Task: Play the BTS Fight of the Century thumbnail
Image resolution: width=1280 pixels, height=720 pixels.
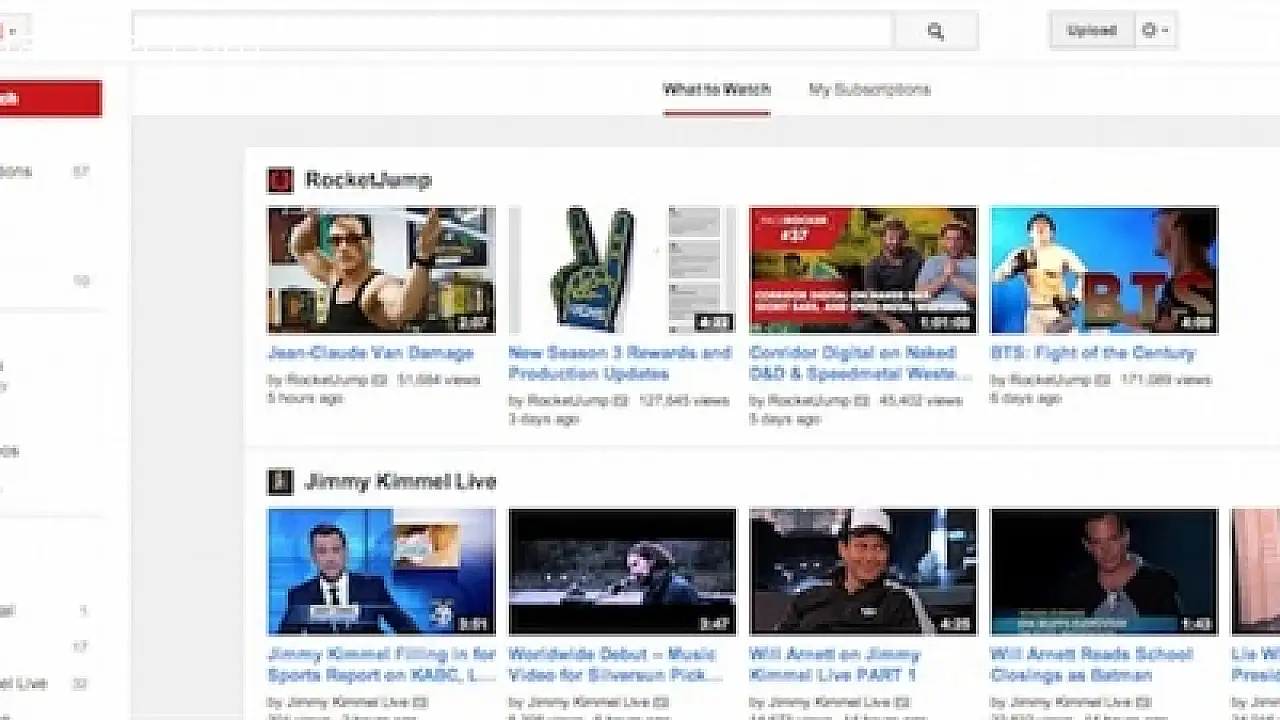Action: coord(1104,270)
